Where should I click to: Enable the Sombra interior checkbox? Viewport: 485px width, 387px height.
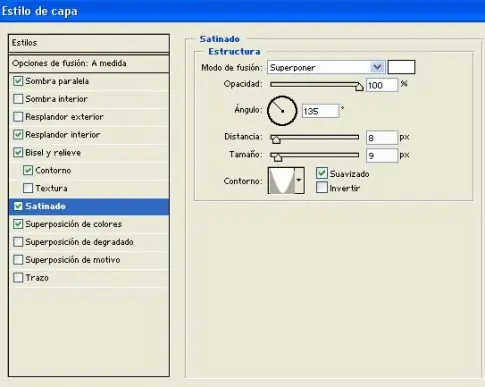(x=18, y=99)
